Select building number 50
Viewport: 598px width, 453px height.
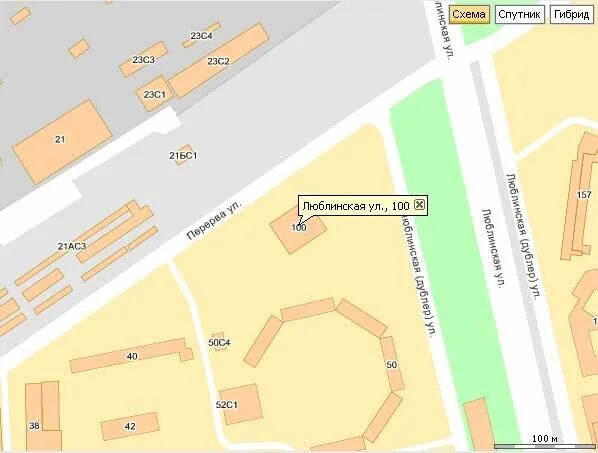pyautogui.click(x=392, y=364)
